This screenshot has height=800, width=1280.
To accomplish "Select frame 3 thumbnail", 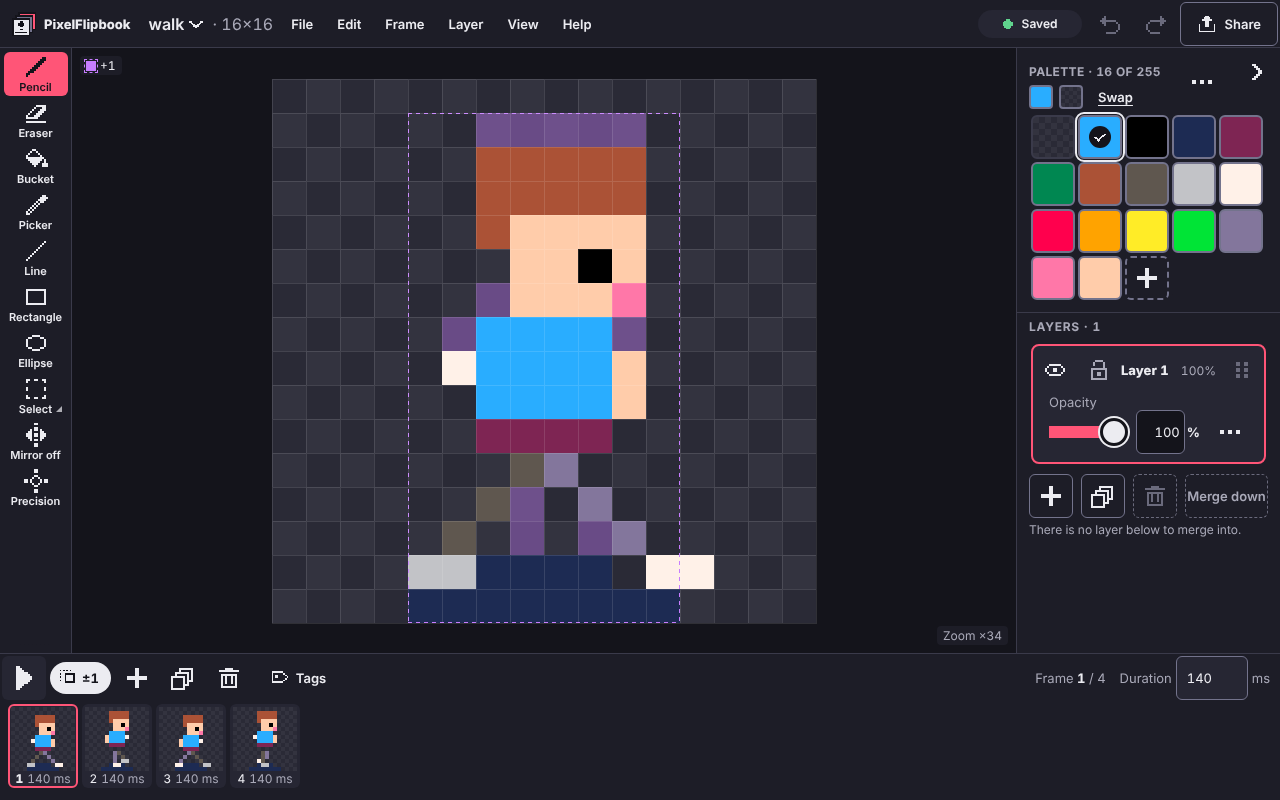I will tap(191, 746).
